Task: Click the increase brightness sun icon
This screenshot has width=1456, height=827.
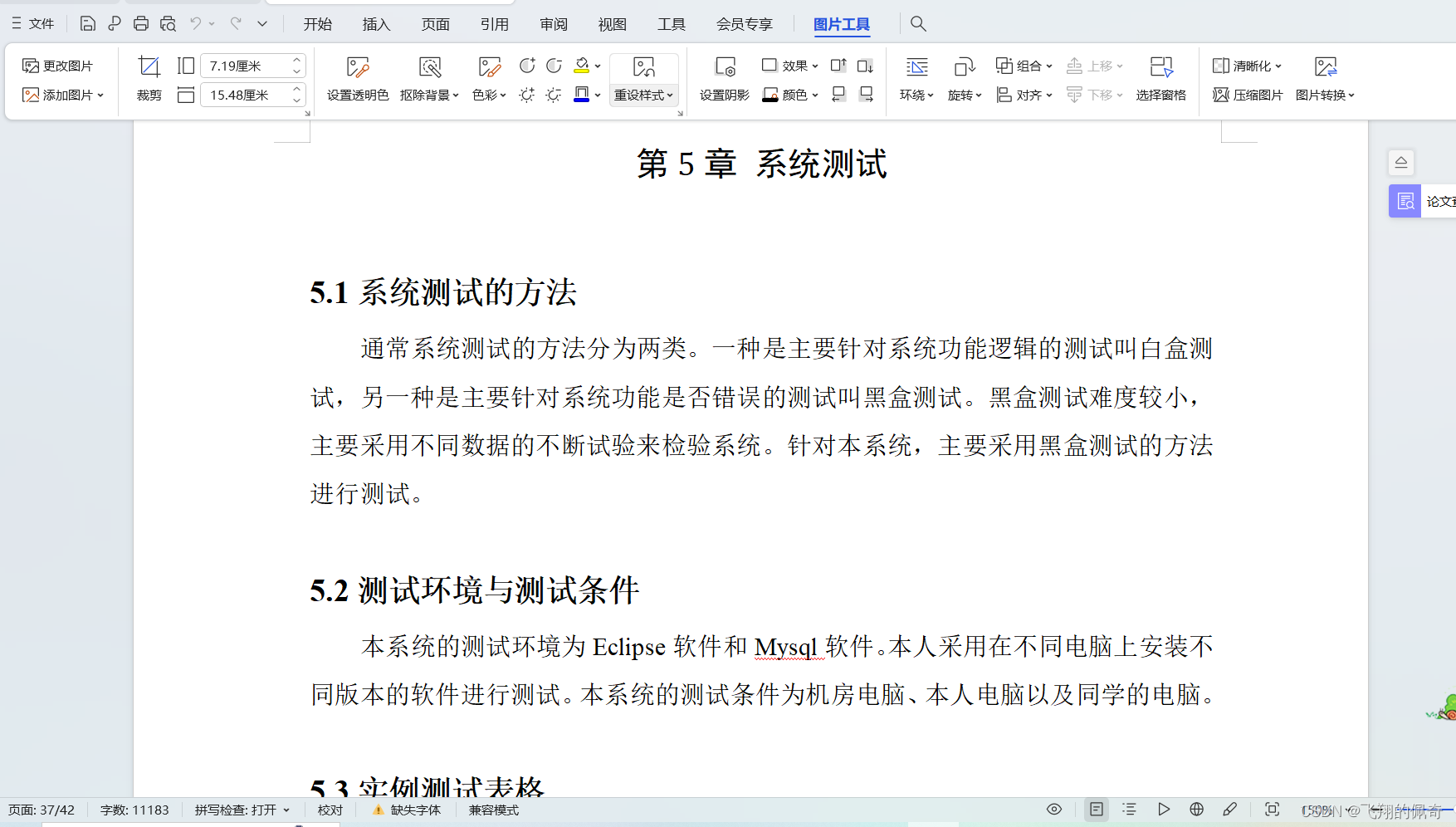Action: (527, 95)
